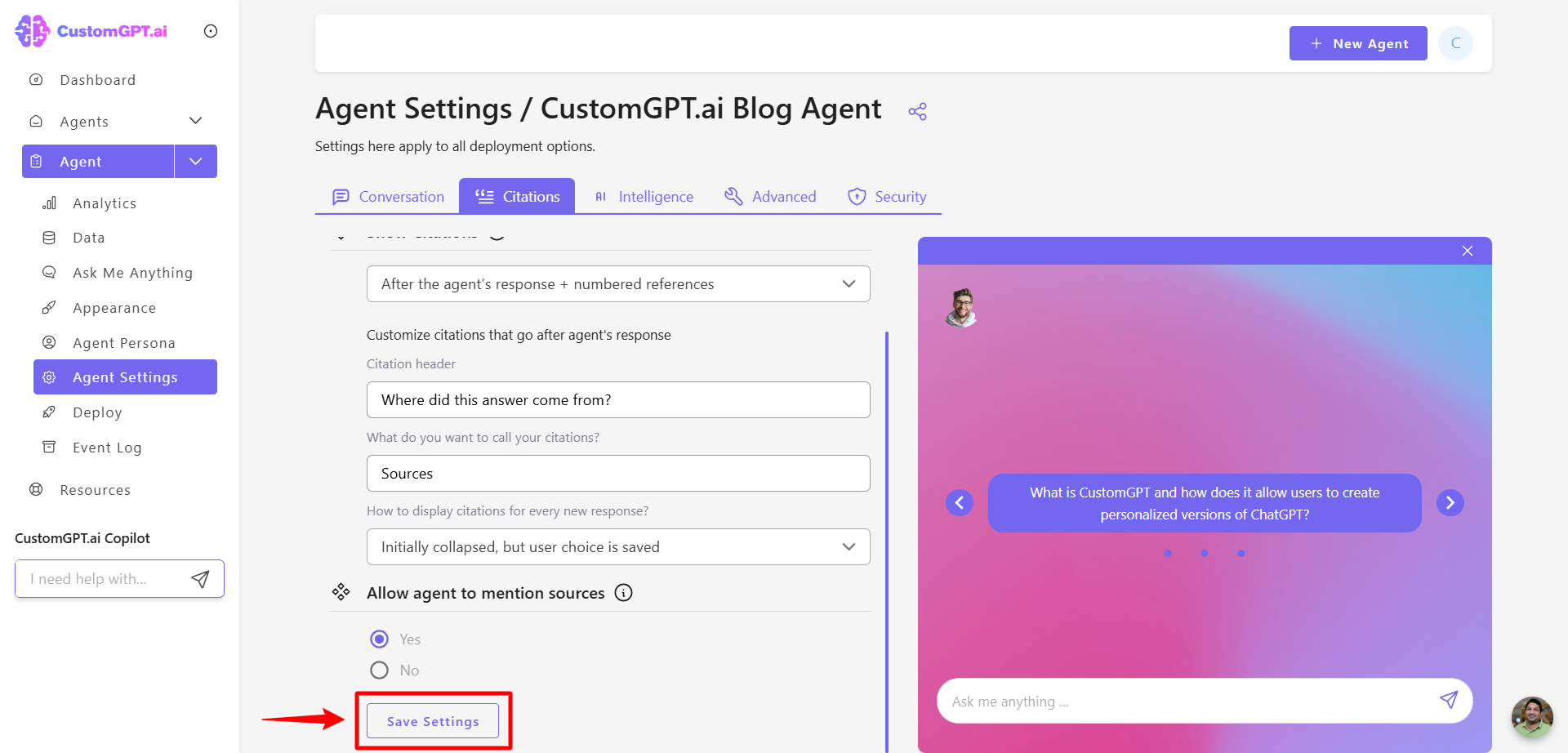This screenshot has width=1568, height=753.
Task: Edit the 'Sources' citation name field
Action: tap(618, 474)
